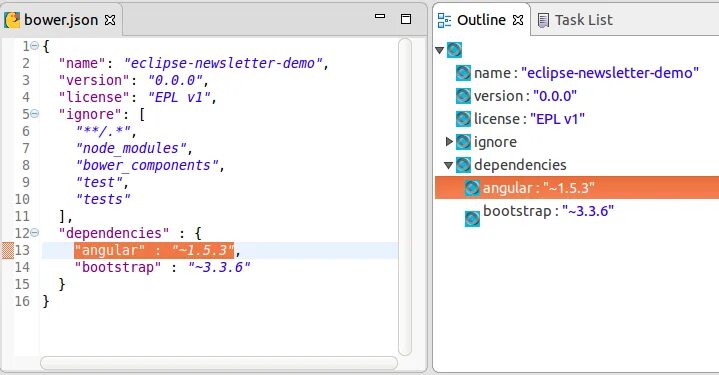Close the Outline view
The width and height of the screenshot is (719, 375).
coord(518,20)
